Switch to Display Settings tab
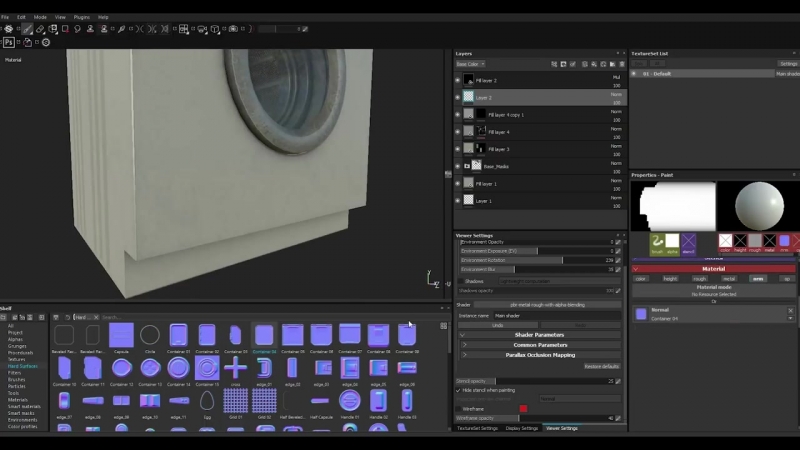Screen dimensions: 800x450 point(522,428)
